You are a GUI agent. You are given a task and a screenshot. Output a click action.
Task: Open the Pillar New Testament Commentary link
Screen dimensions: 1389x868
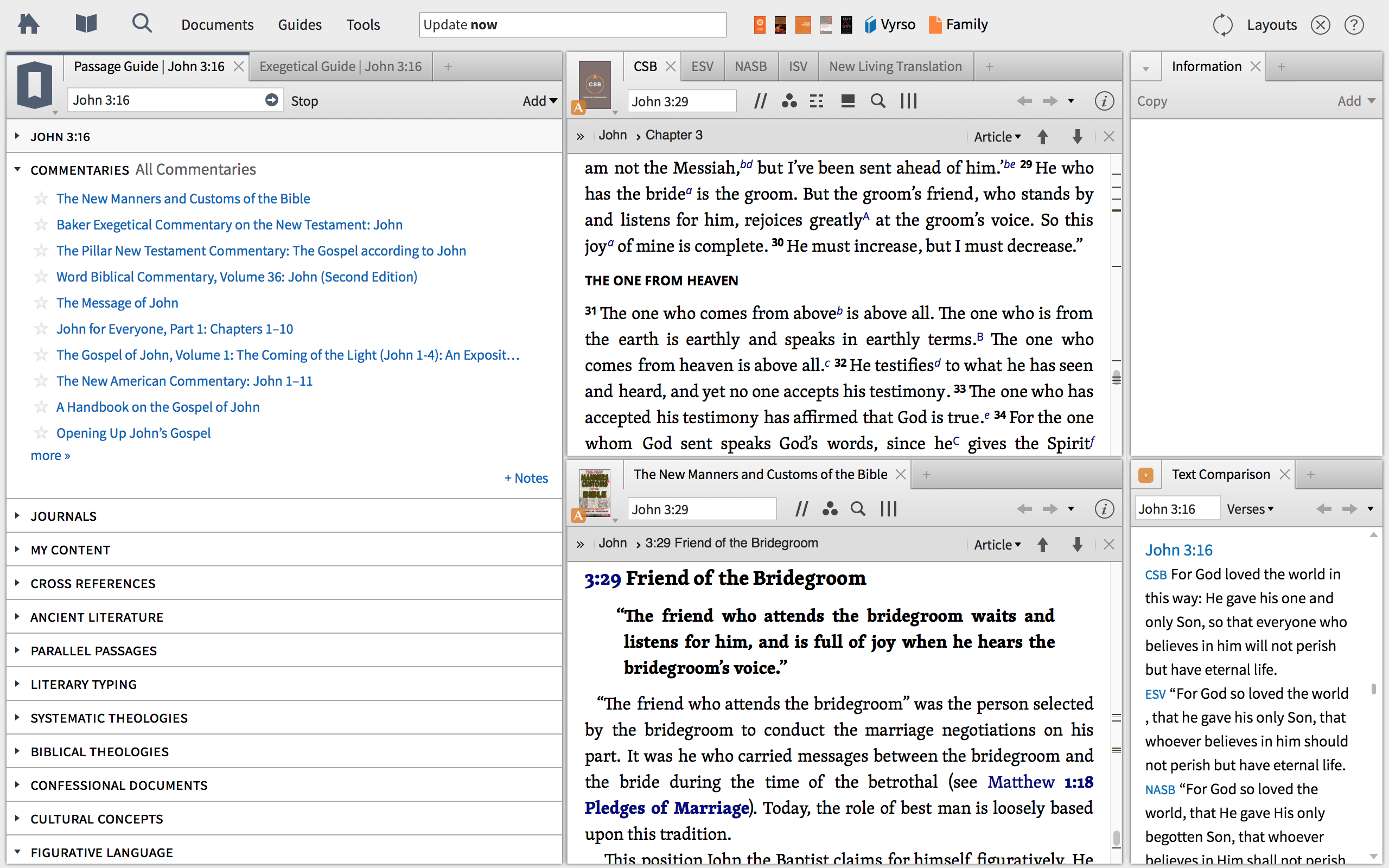[260, 251]
